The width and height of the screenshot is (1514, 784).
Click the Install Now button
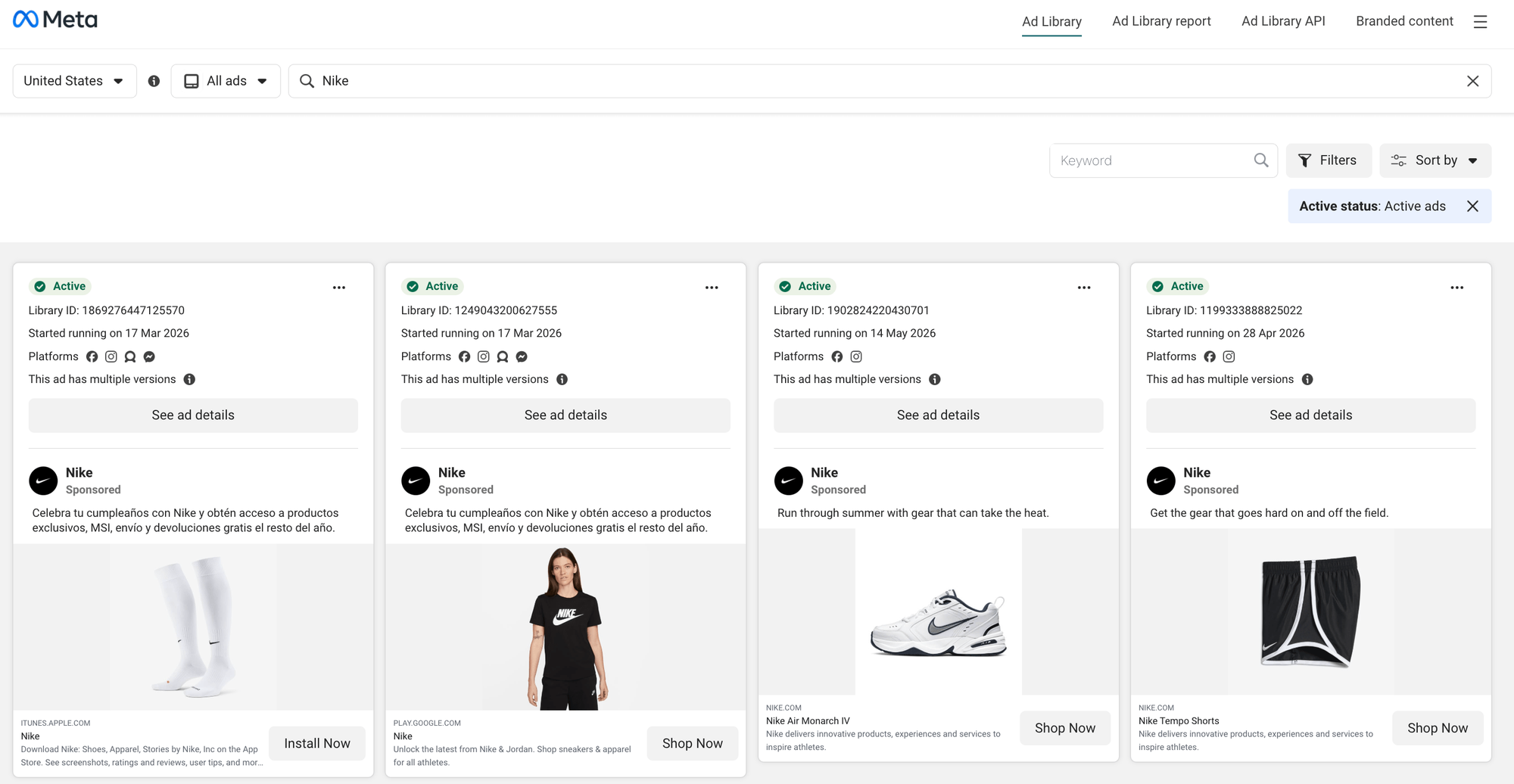point(317,744)
